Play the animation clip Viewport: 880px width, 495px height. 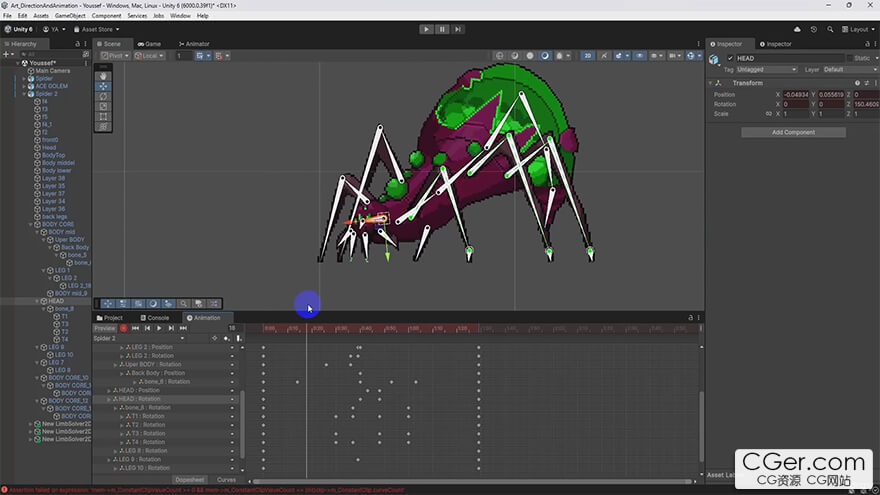click(159, 328)
